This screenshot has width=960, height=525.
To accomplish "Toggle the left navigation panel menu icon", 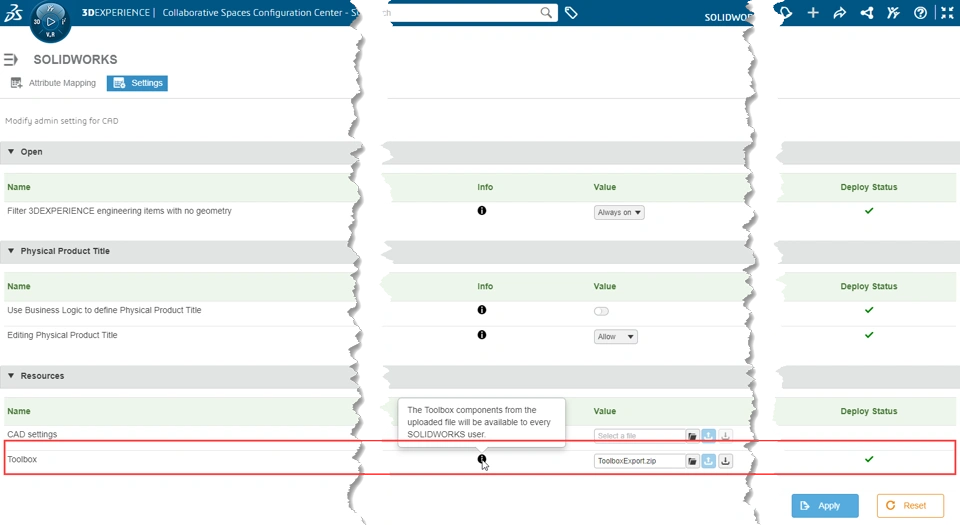I will pyautogui.click(x=10, y=59).
